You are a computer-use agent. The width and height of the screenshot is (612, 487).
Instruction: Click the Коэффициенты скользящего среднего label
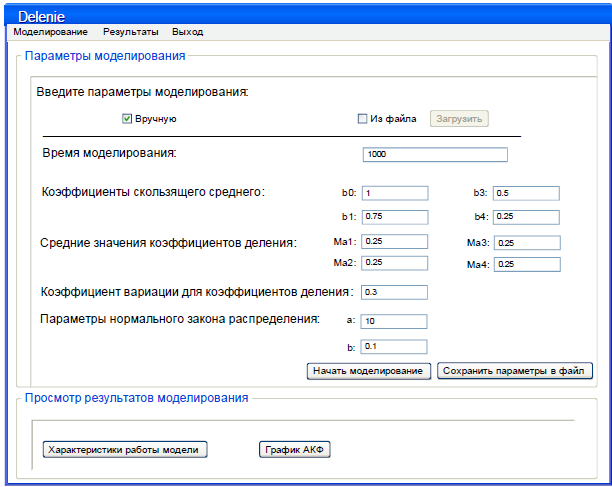tap(153, 192)
